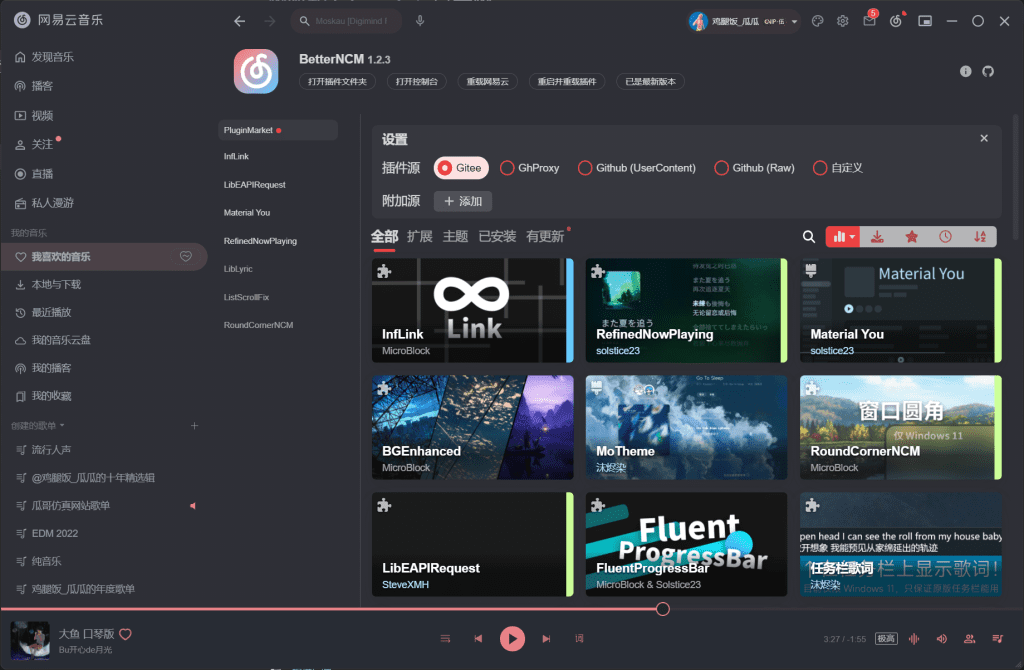Switch to the 主题 themes tab
Image resolution: width=1024 pixels, height=670 pixels.
point(455,237)
